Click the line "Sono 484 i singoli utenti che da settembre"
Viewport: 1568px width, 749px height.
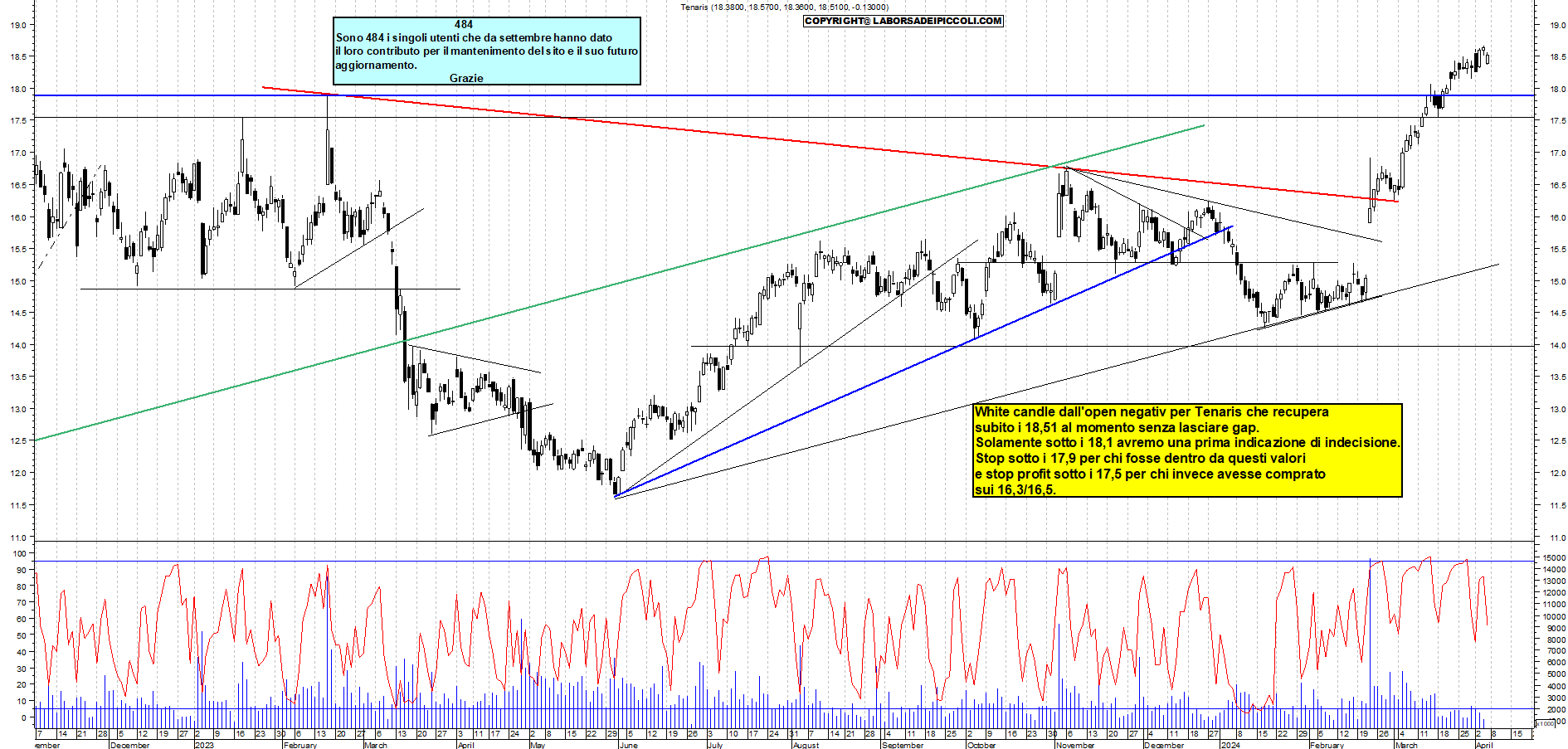tap(474, 37)
